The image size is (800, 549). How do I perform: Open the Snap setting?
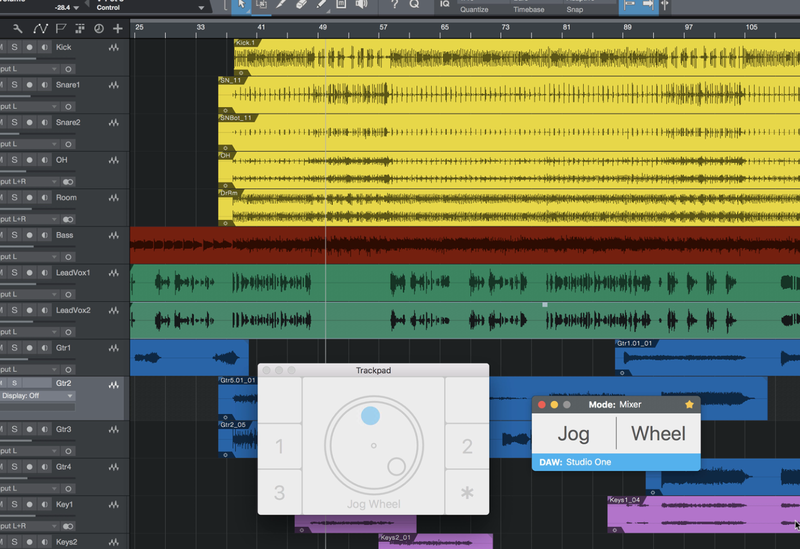coord(574,9)
